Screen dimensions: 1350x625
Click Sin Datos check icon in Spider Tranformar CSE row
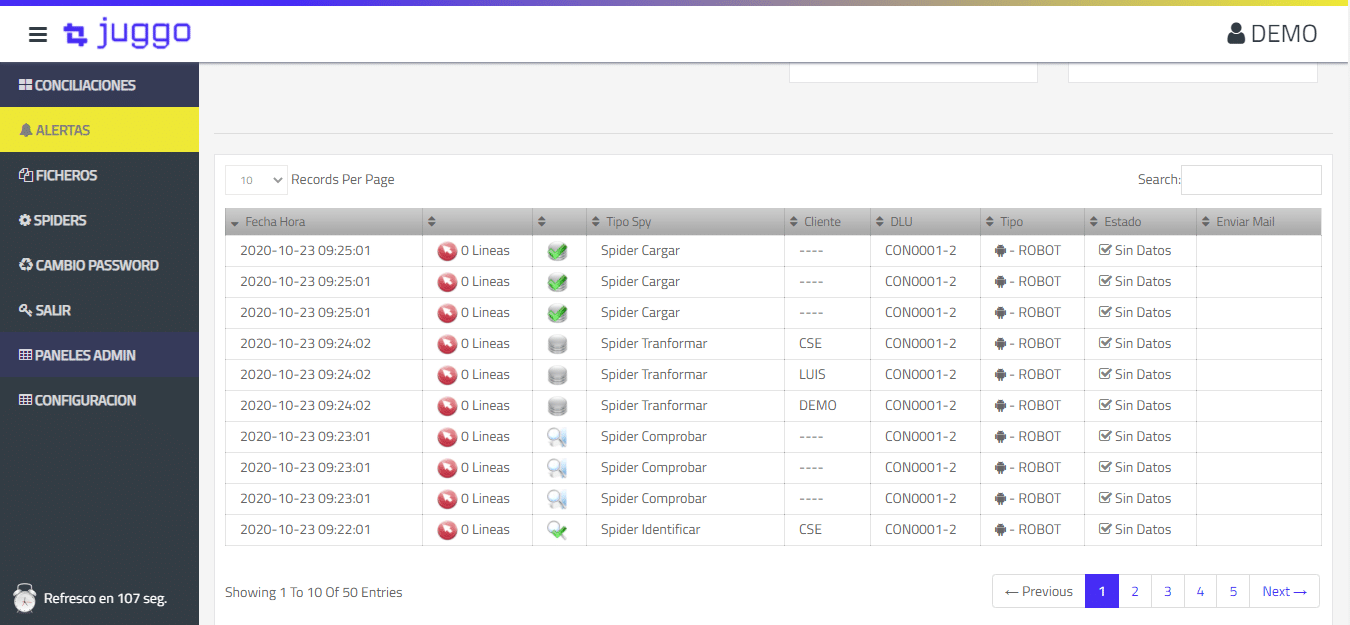pos(1105,343)
